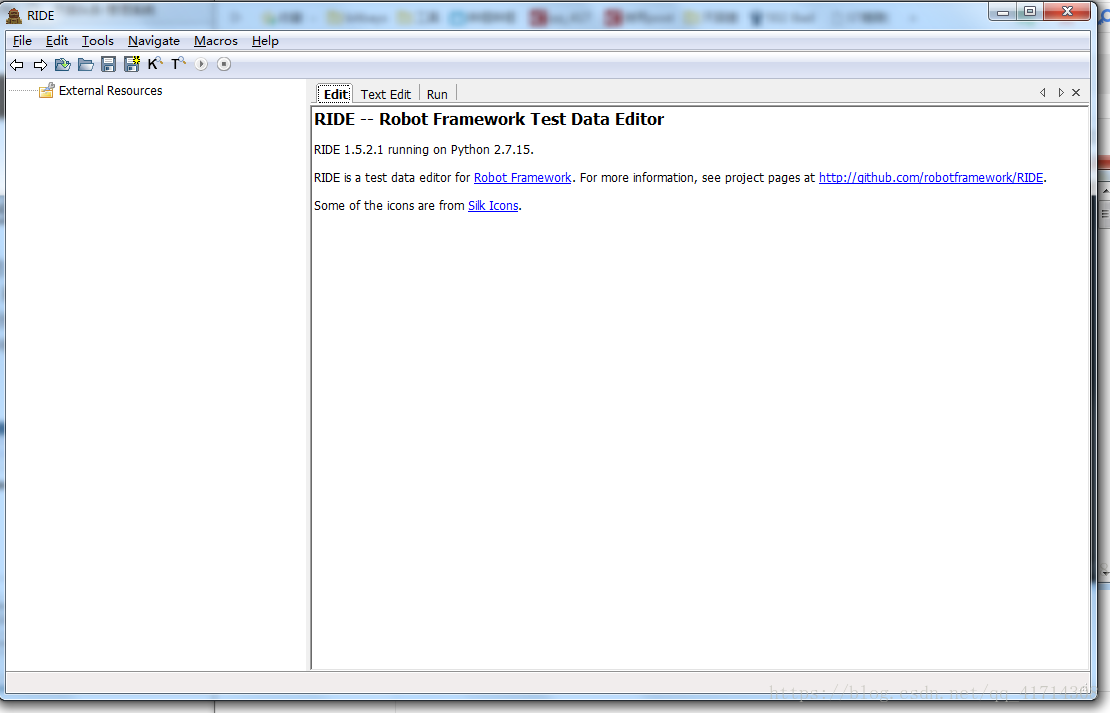Open the Navigate menu

154,41
